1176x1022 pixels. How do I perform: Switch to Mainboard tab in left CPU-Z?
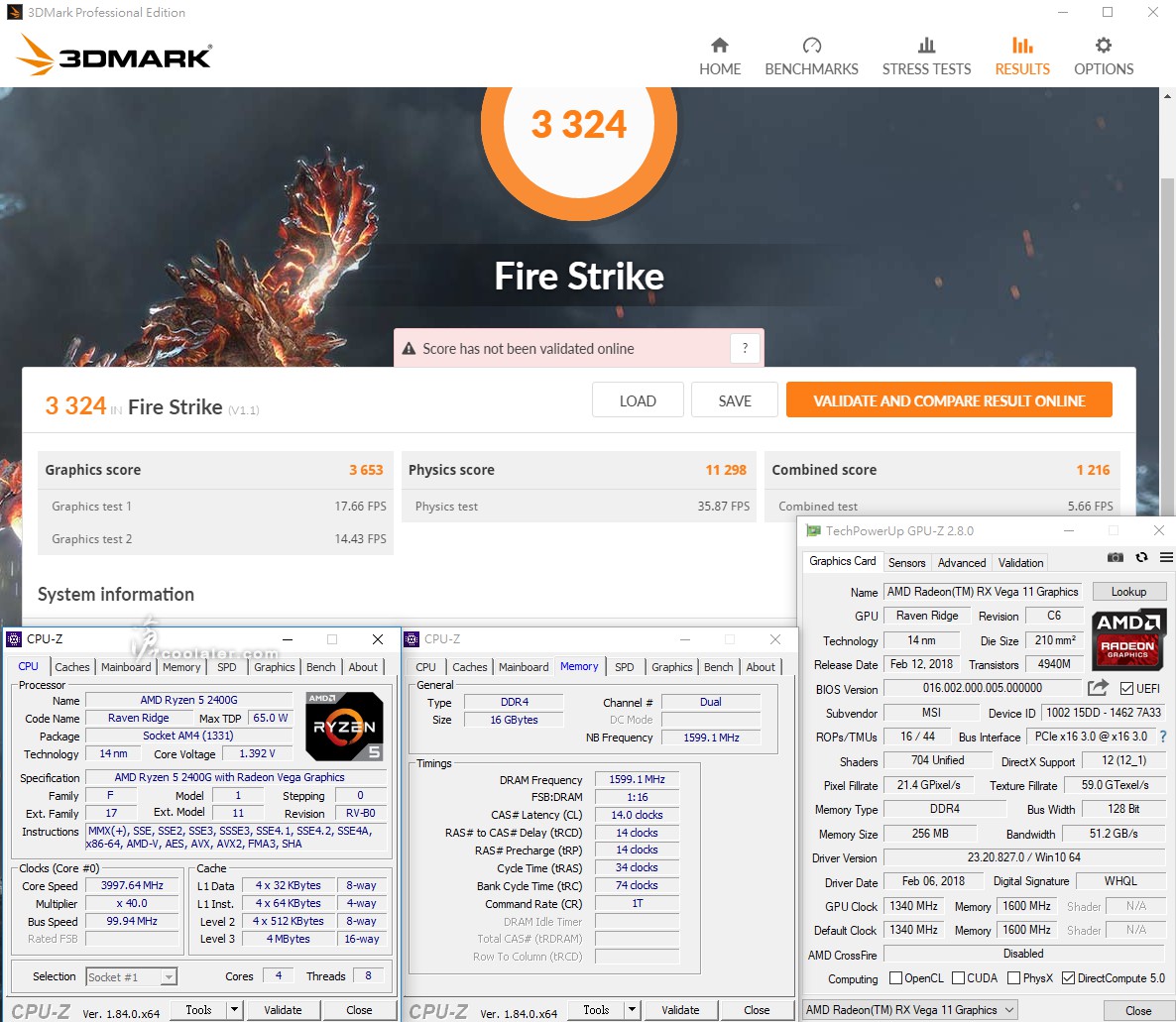[x=126, y=666]
